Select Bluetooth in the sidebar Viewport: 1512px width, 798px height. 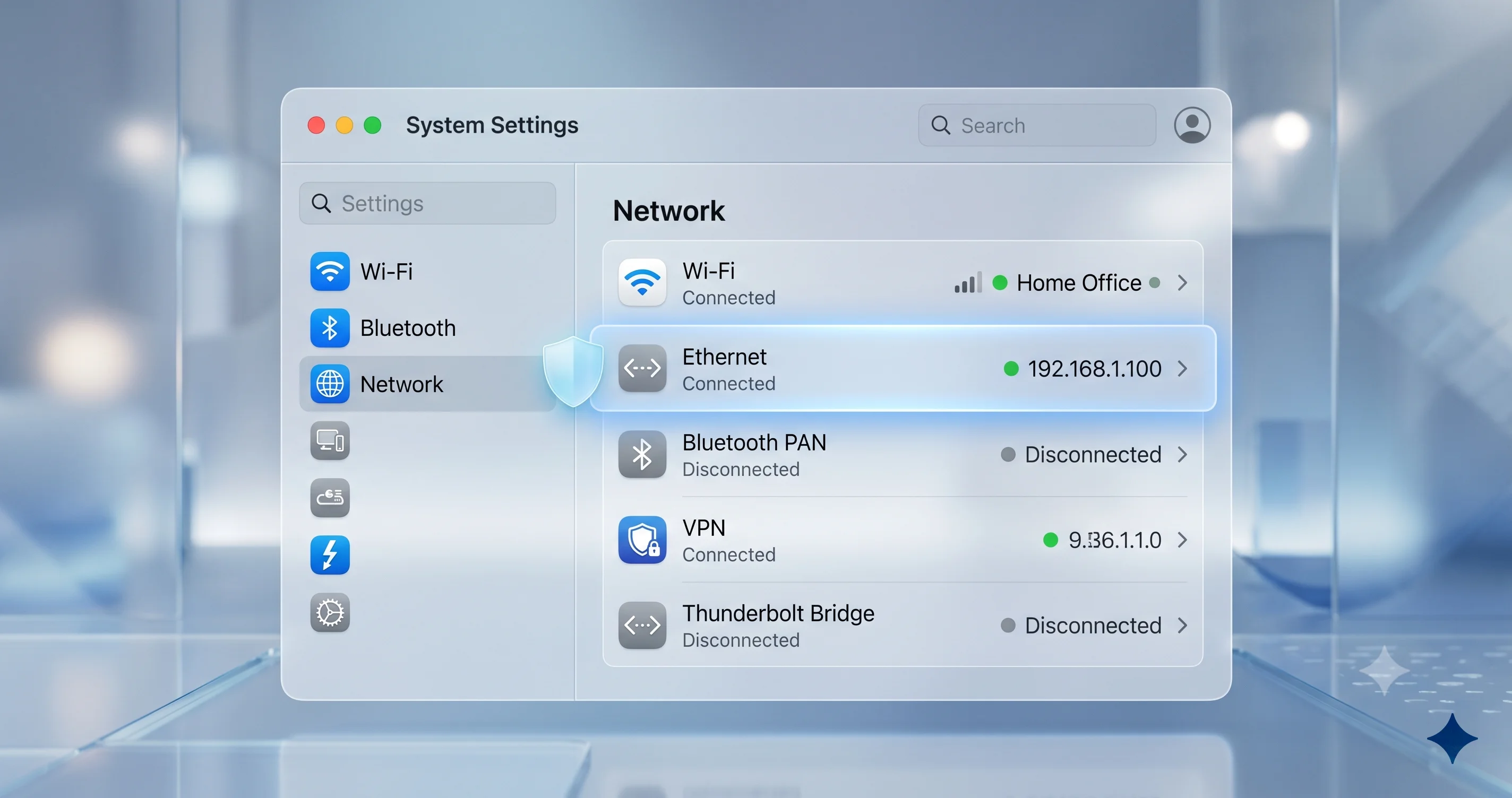pos(427,328)
